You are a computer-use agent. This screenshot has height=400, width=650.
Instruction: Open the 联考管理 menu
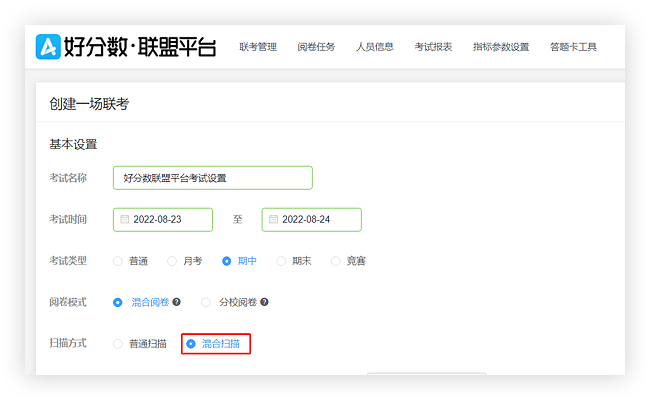(x=258, y=47)
